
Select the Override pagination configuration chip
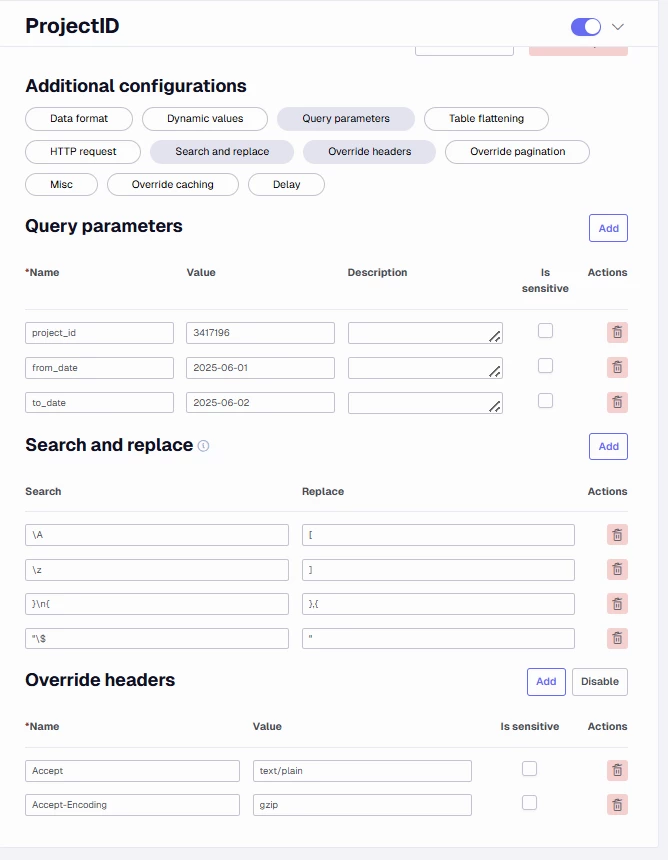(517, 152)
